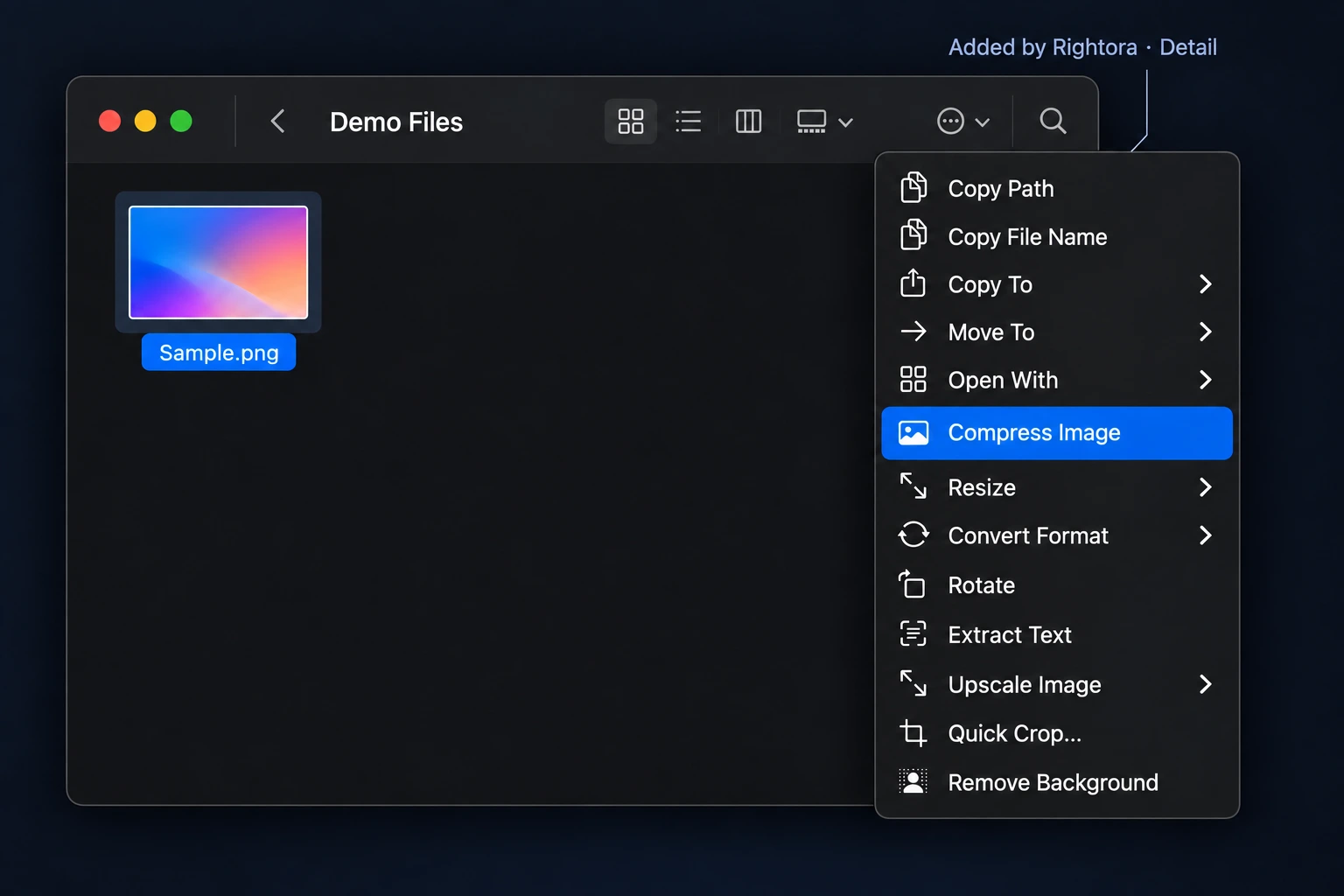Open Finder search magnifier

click(1053, 121)
